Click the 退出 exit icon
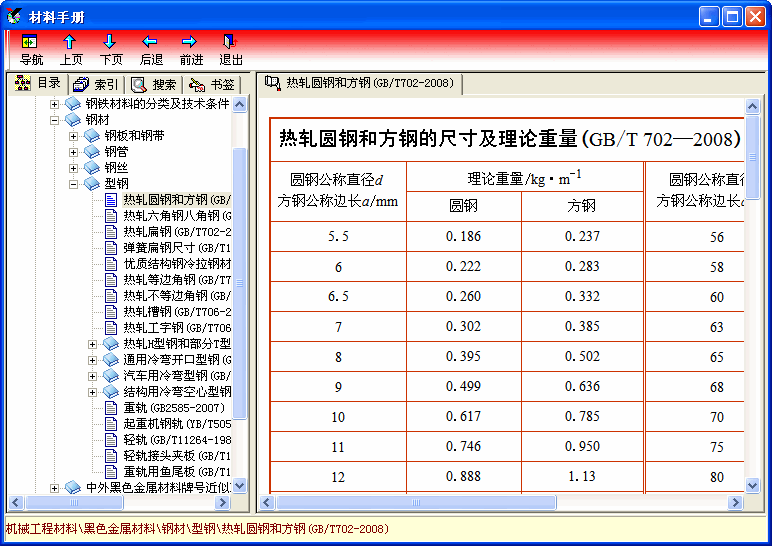Image resolution: width=772 pixels, height=546 pixels. tap(231, 49)
